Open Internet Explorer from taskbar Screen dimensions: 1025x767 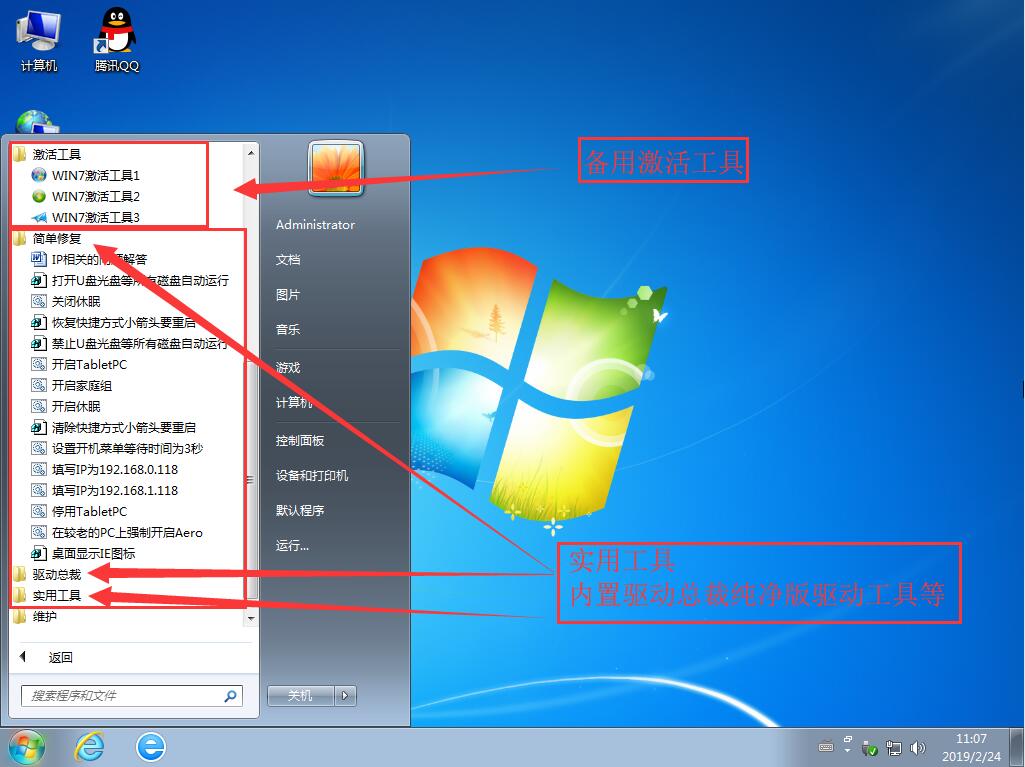(90, 747)
